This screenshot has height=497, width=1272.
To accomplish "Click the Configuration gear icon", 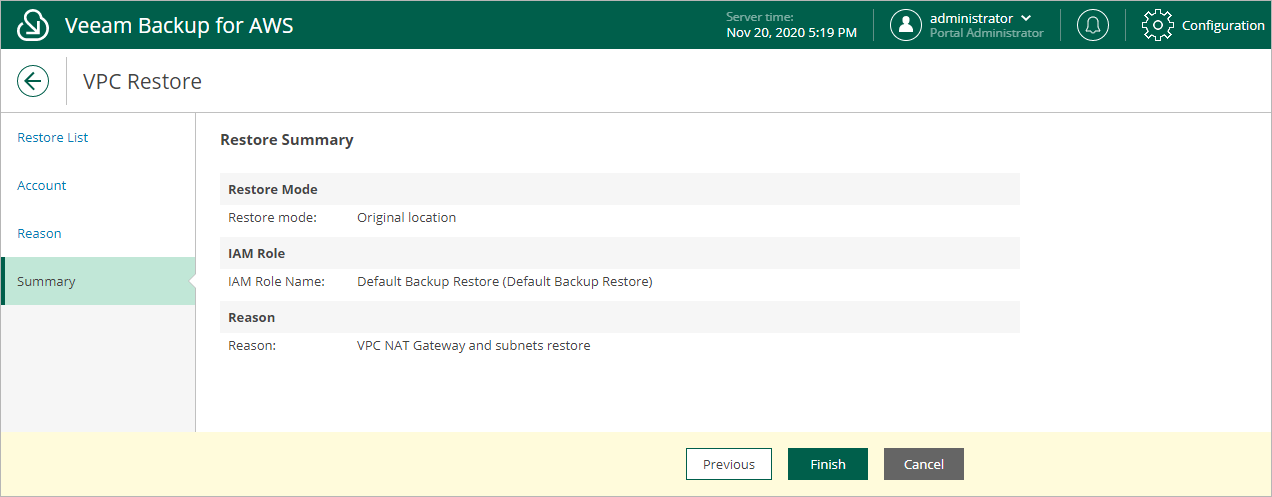I will click(x=1157, y=25).
